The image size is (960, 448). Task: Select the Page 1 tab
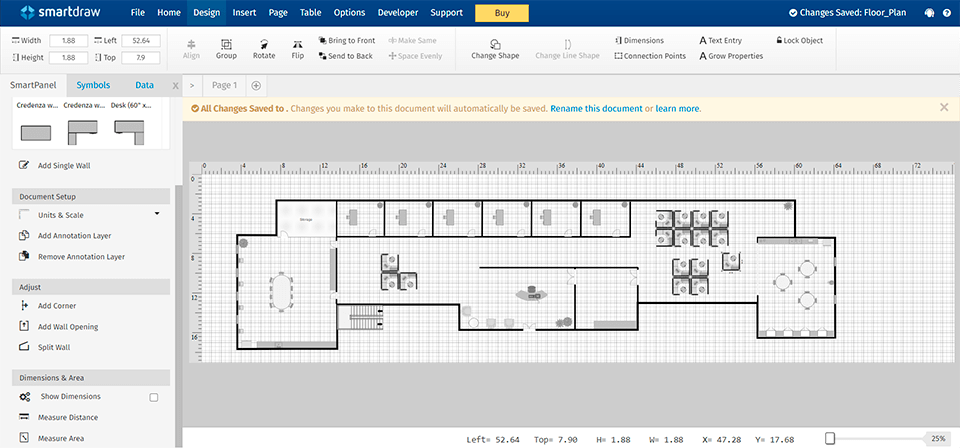224,86
